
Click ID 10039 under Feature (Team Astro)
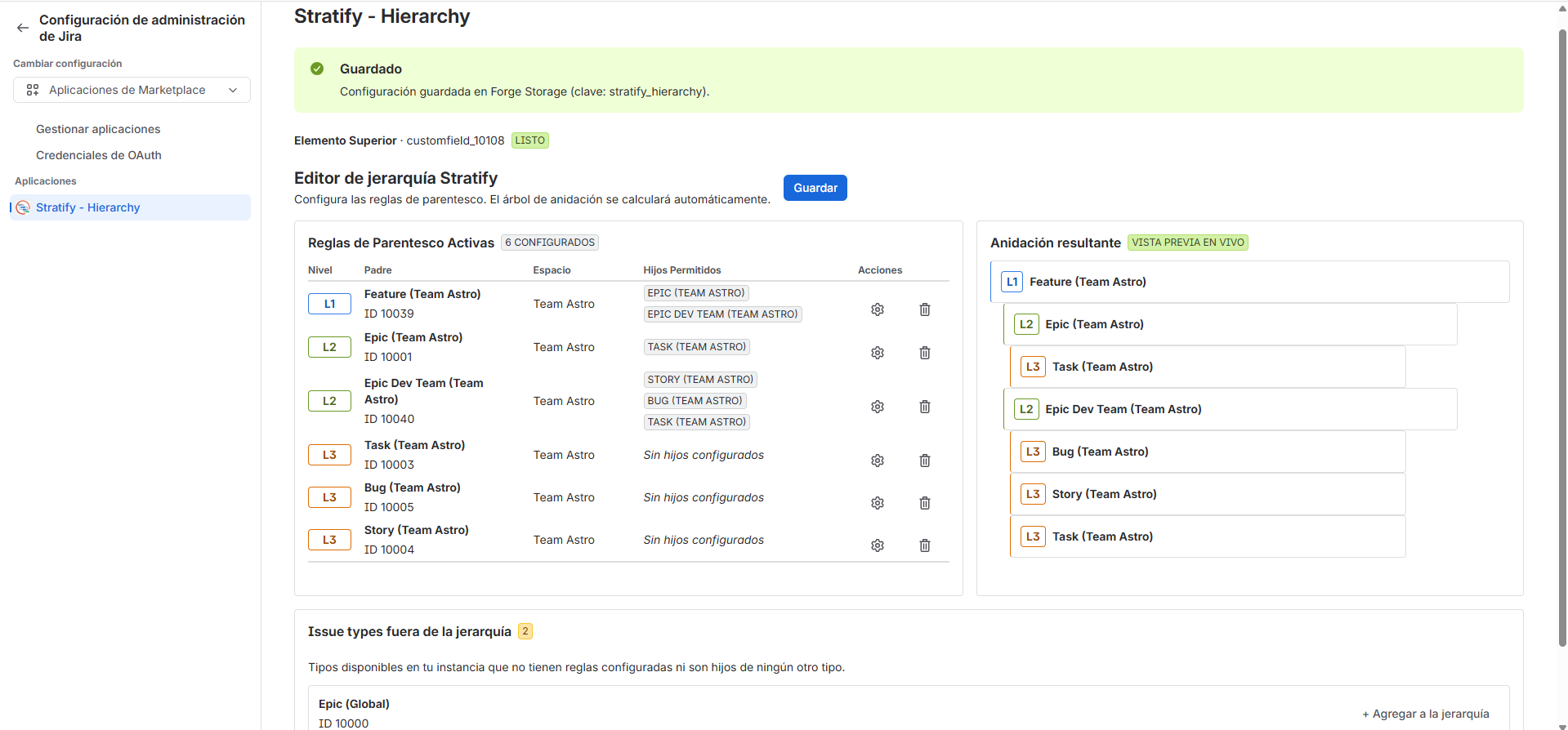click(x=389, y=314)
